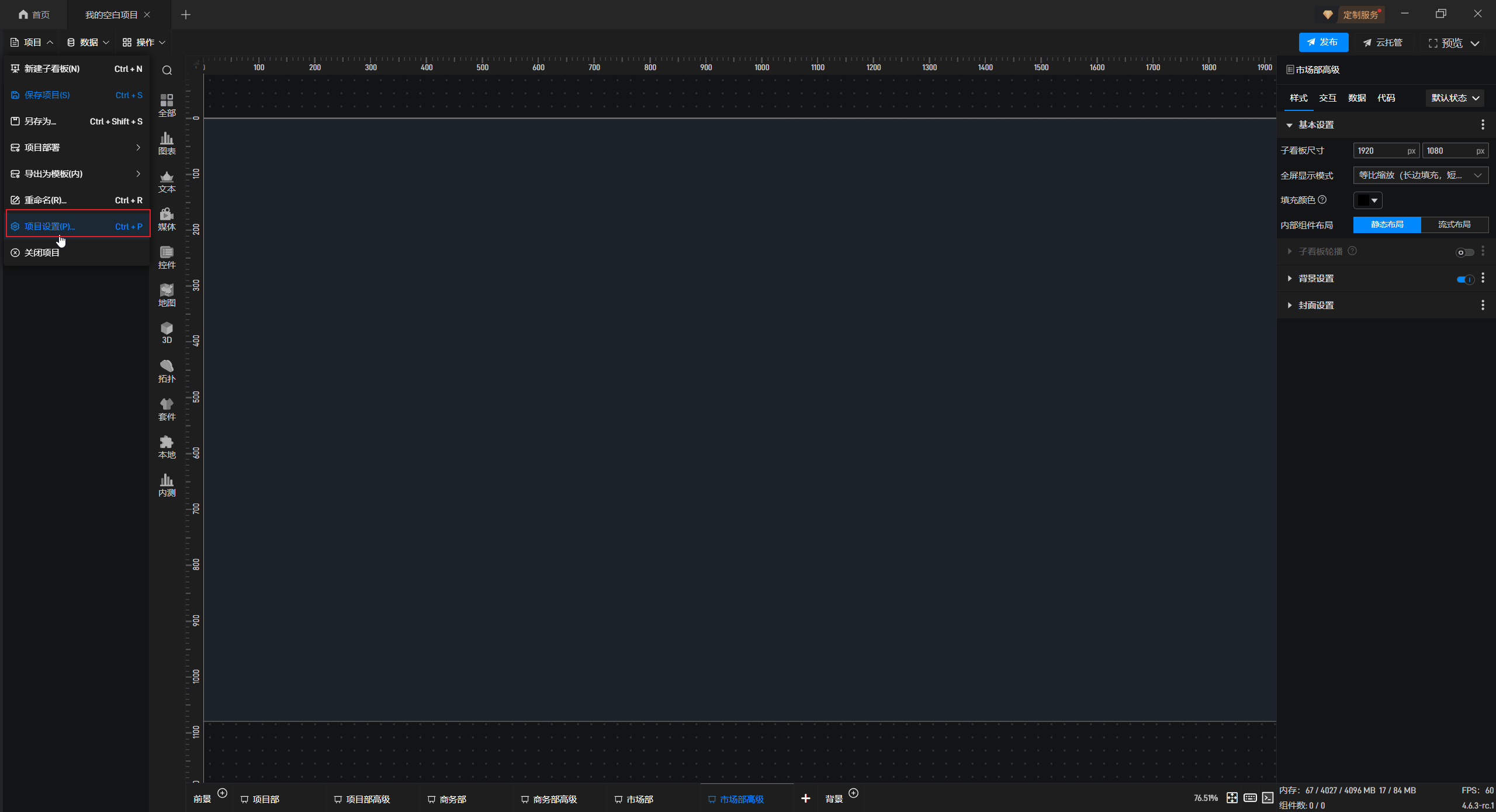Select the 3D components icon

coord(167,332)
